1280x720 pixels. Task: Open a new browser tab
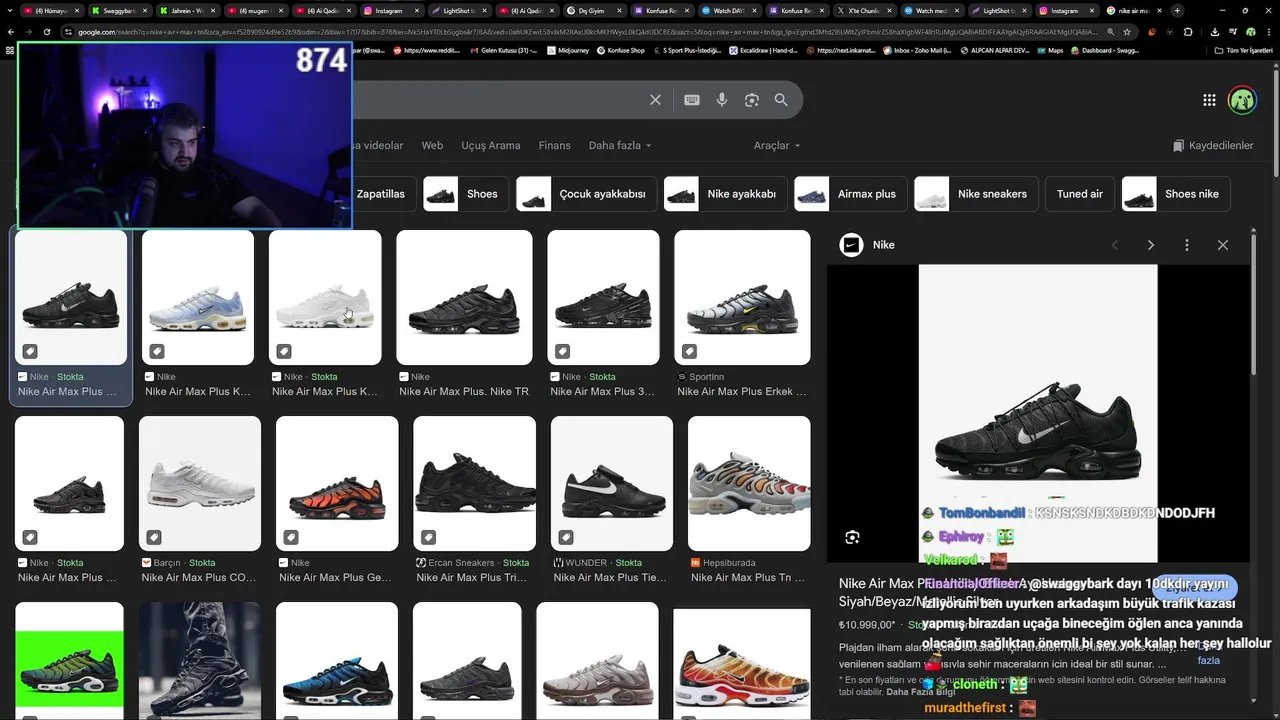click(x=1177, y=11)
